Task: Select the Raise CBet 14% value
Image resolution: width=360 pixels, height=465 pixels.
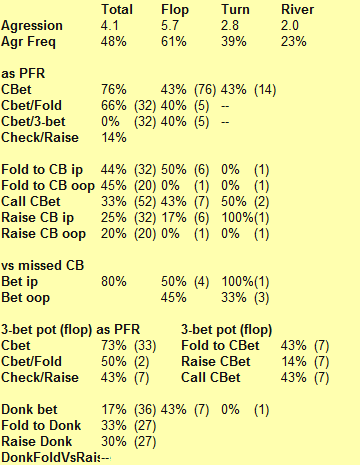Action: [x=293, y=362]
